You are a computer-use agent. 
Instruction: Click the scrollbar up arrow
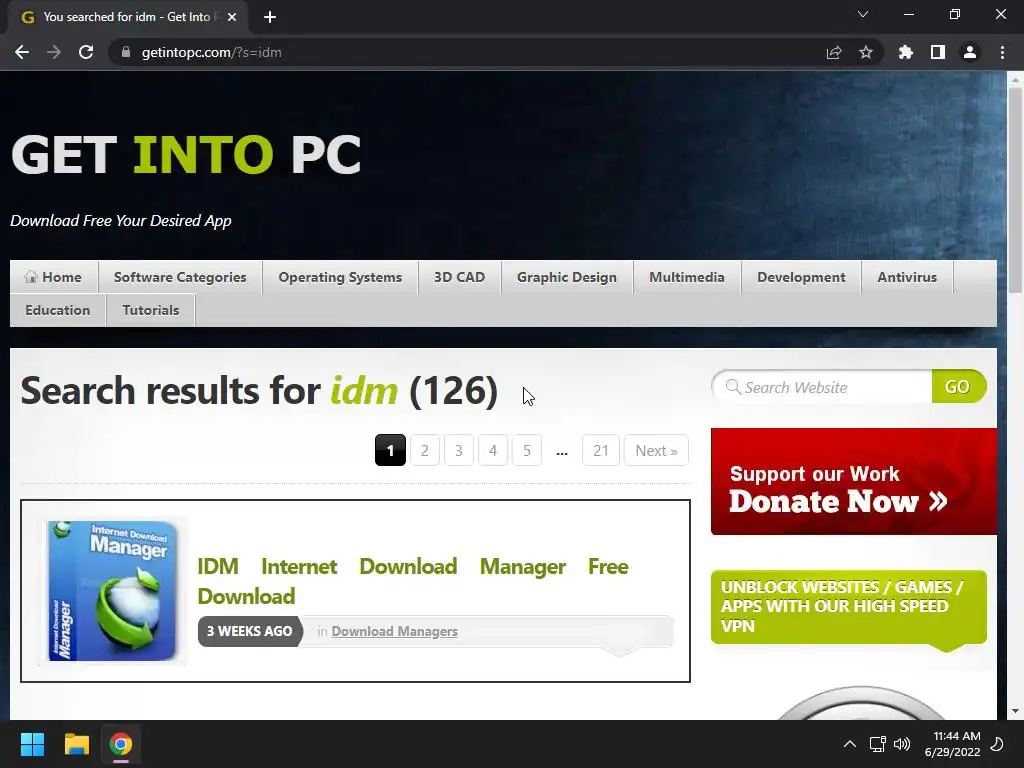click(1015, 78)
